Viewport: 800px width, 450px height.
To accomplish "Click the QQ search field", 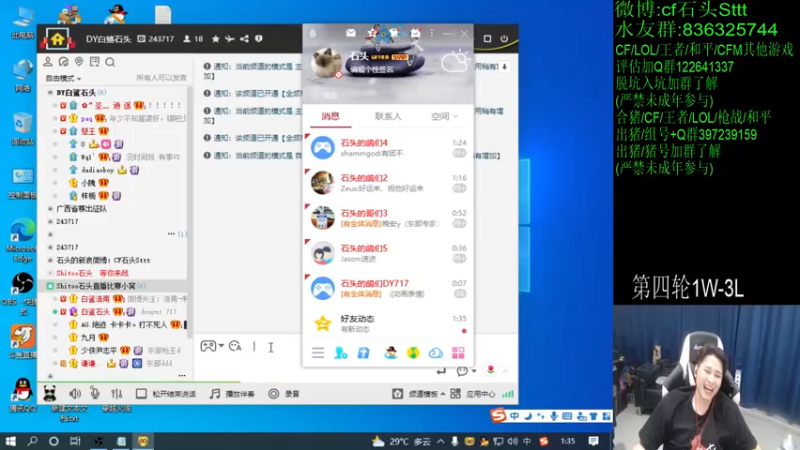I will coord(388,95).
